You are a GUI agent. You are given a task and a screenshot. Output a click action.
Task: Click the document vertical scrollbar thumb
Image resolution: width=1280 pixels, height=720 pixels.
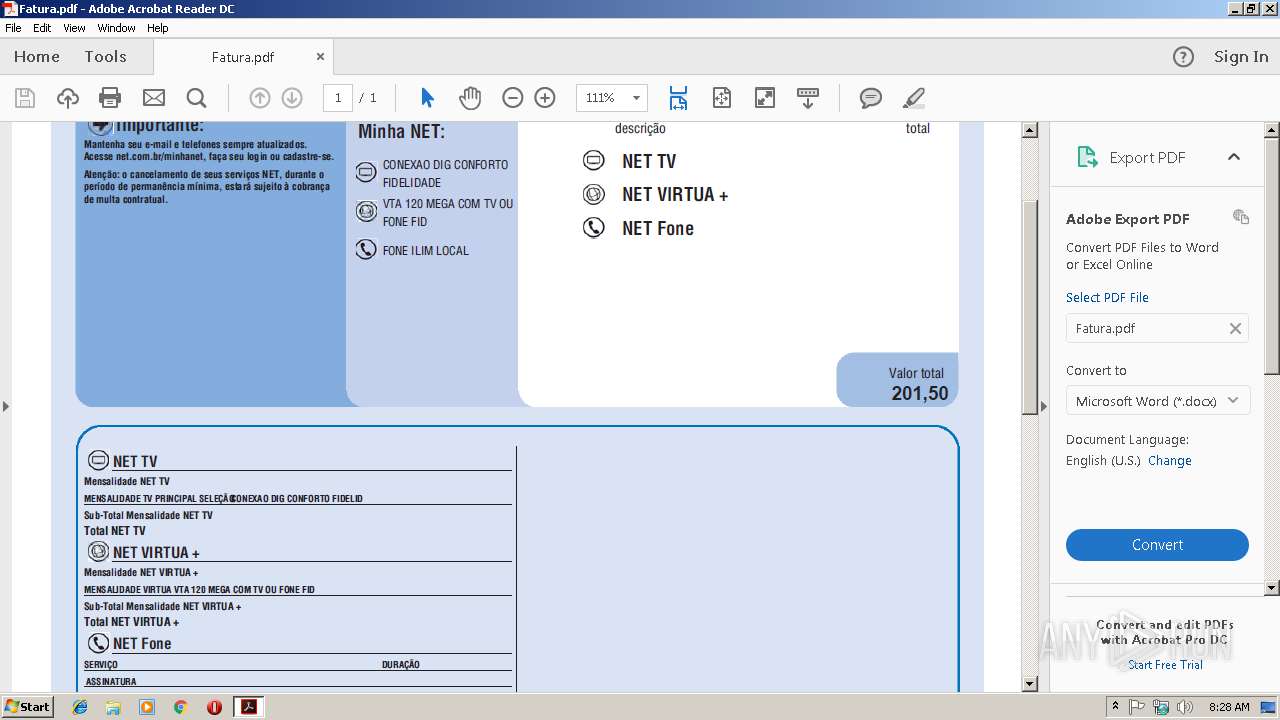[x=1030, y=305]
